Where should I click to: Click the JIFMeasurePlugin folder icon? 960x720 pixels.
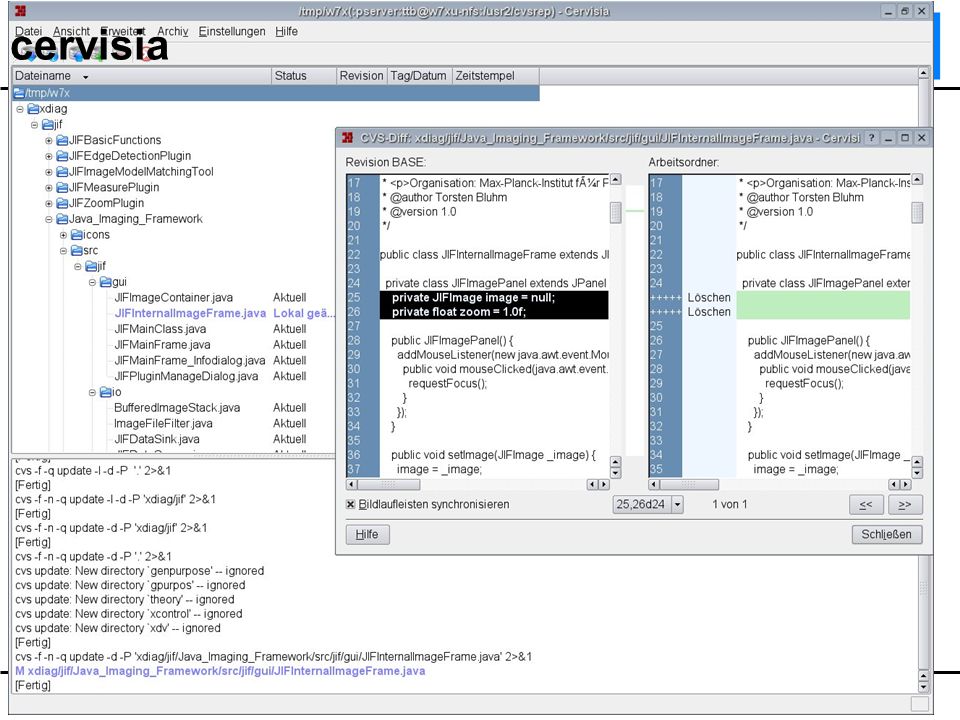point(62,187)
